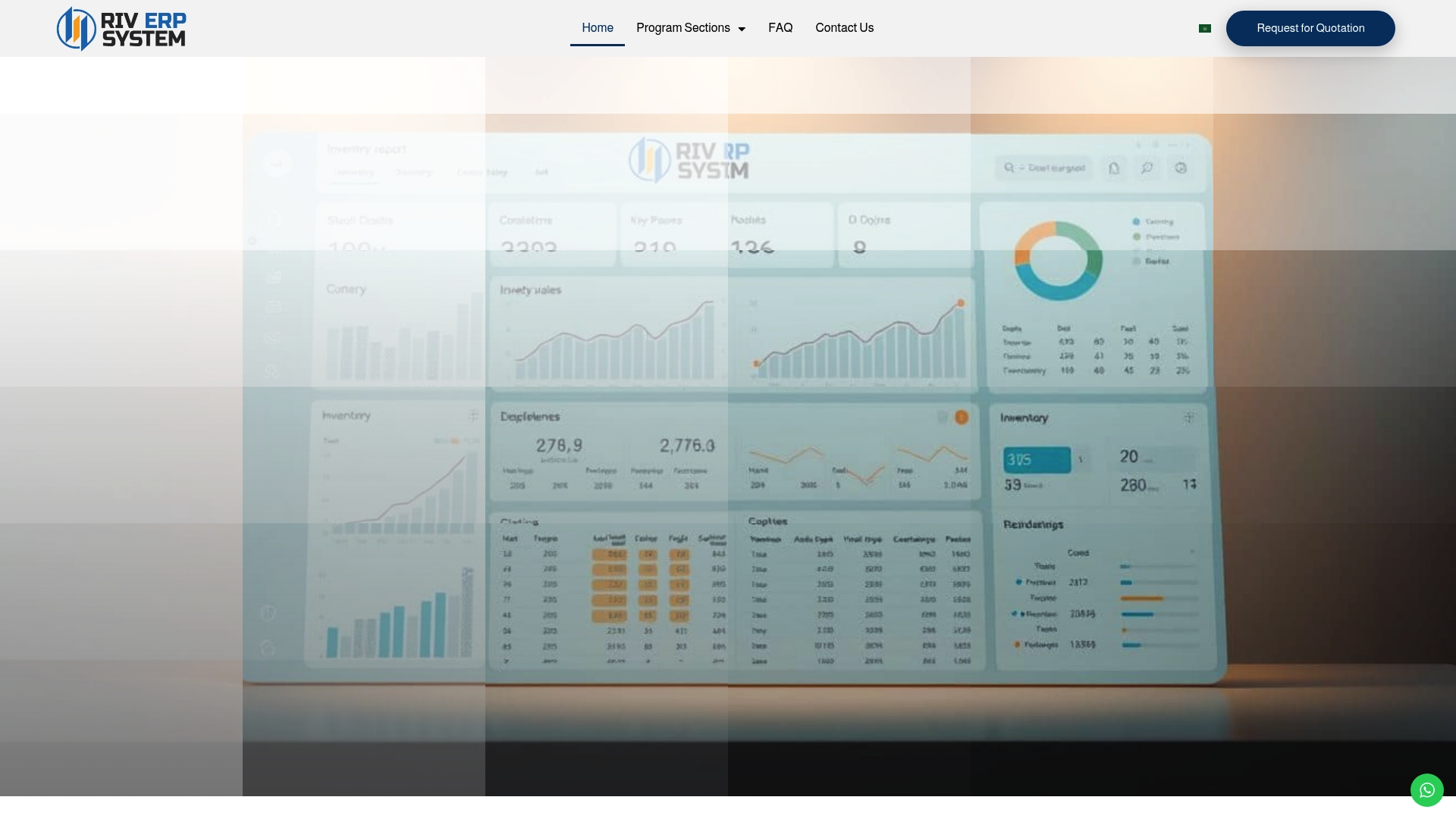Click the WhatsApp chat icon

1427,789
